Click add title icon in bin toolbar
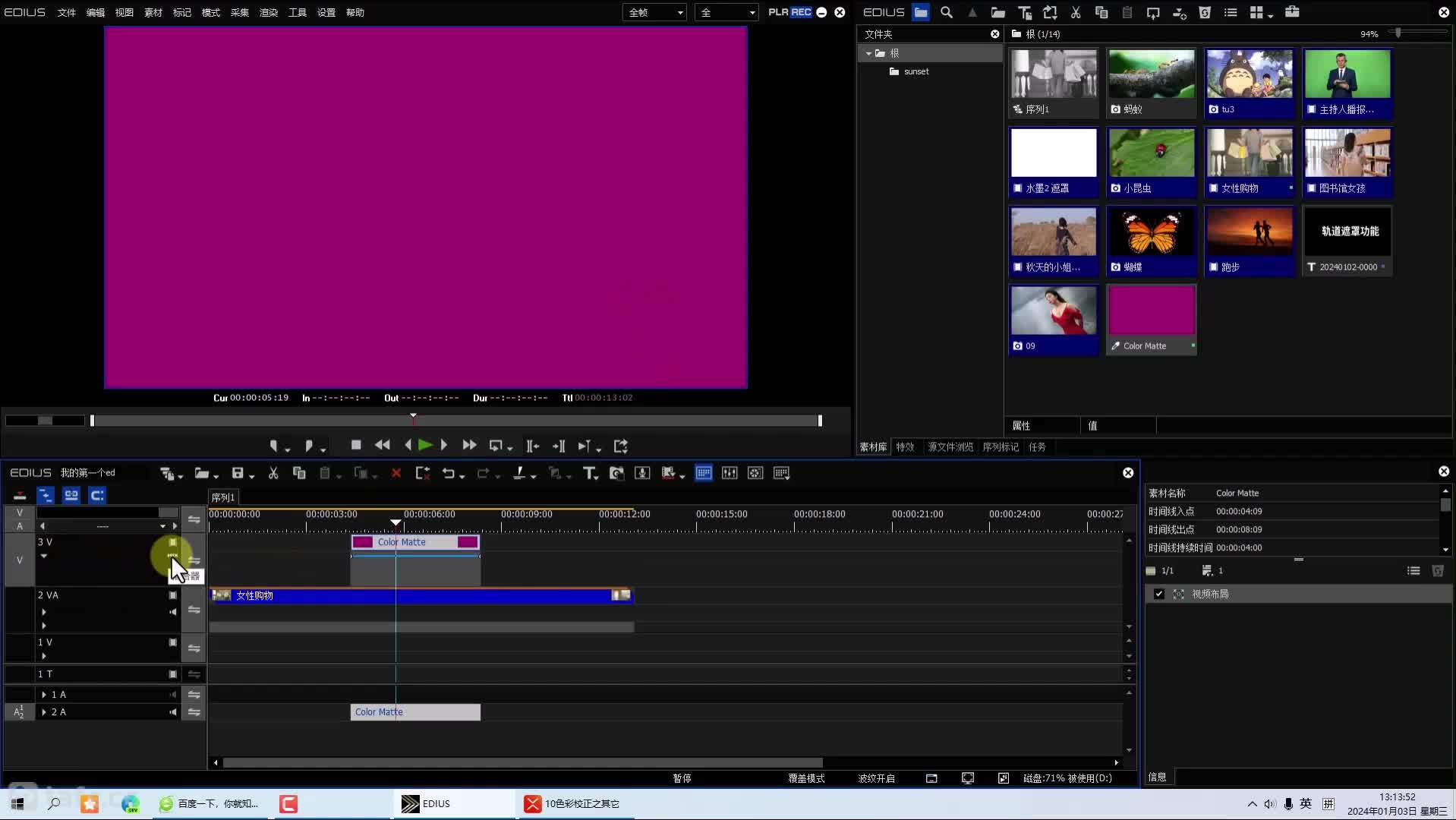The width and height of the screenshot is (1456, 820). [x=1025, y=12]
